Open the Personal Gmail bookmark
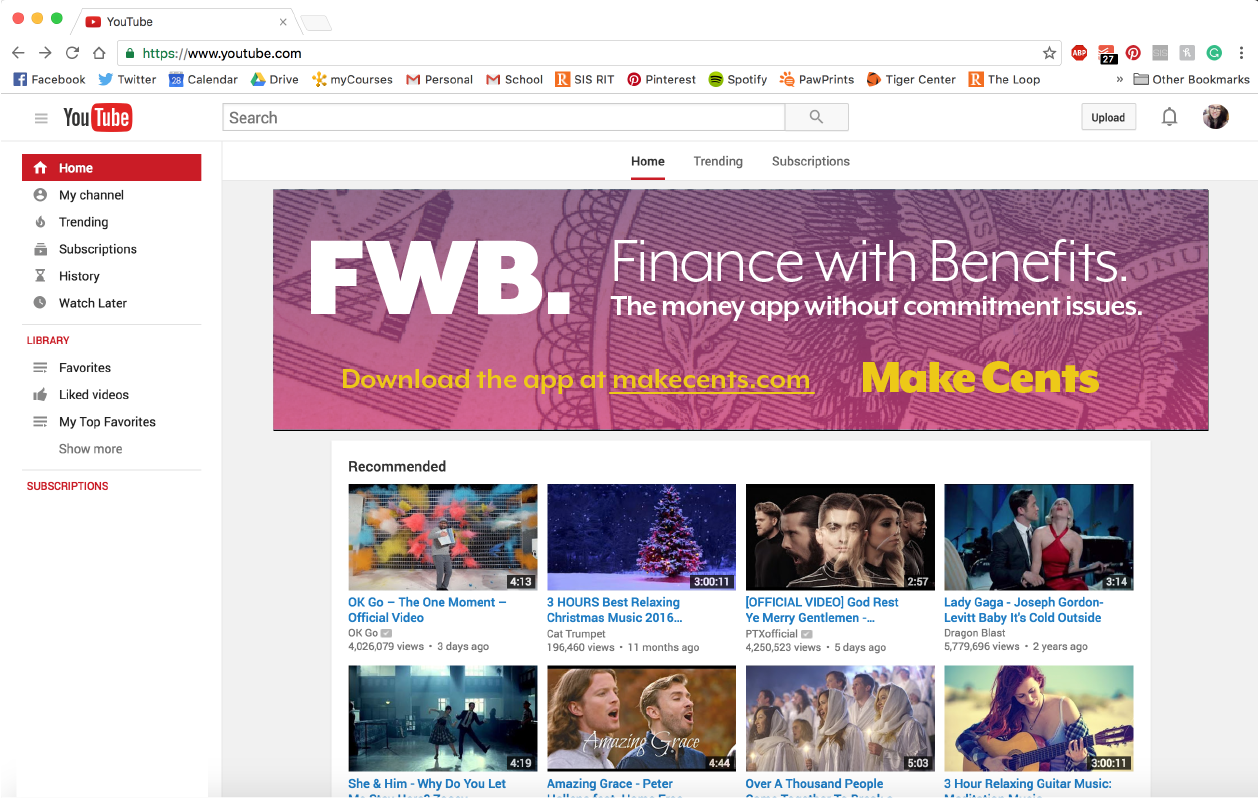The height and width of the screenshot is (798, 1258). point(439,79)
